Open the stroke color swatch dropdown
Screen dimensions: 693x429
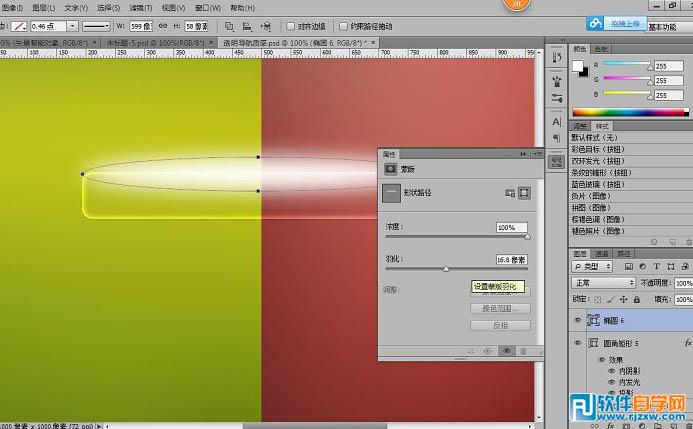(19, 27)
